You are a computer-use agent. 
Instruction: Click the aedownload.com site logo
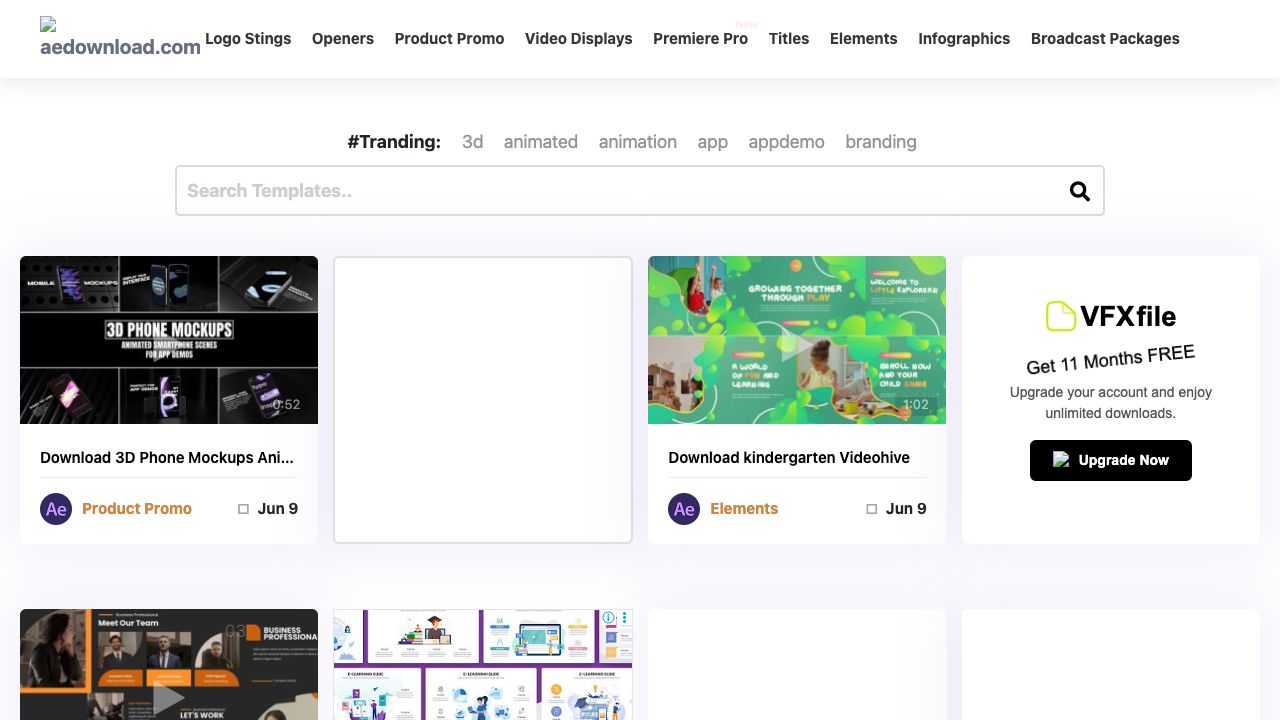[x=120, y=38]
